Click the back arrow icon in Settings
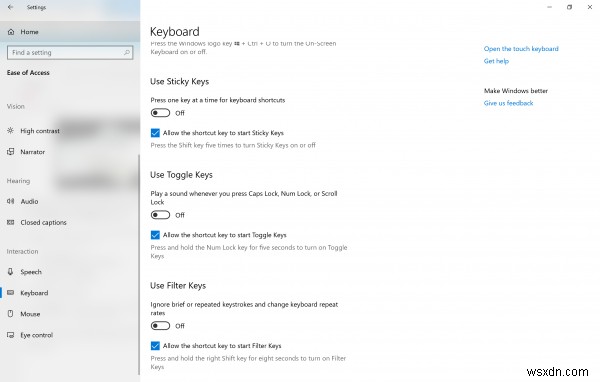Image resolution: width=600 pixels, height=382 pixels. click(10, 7)
